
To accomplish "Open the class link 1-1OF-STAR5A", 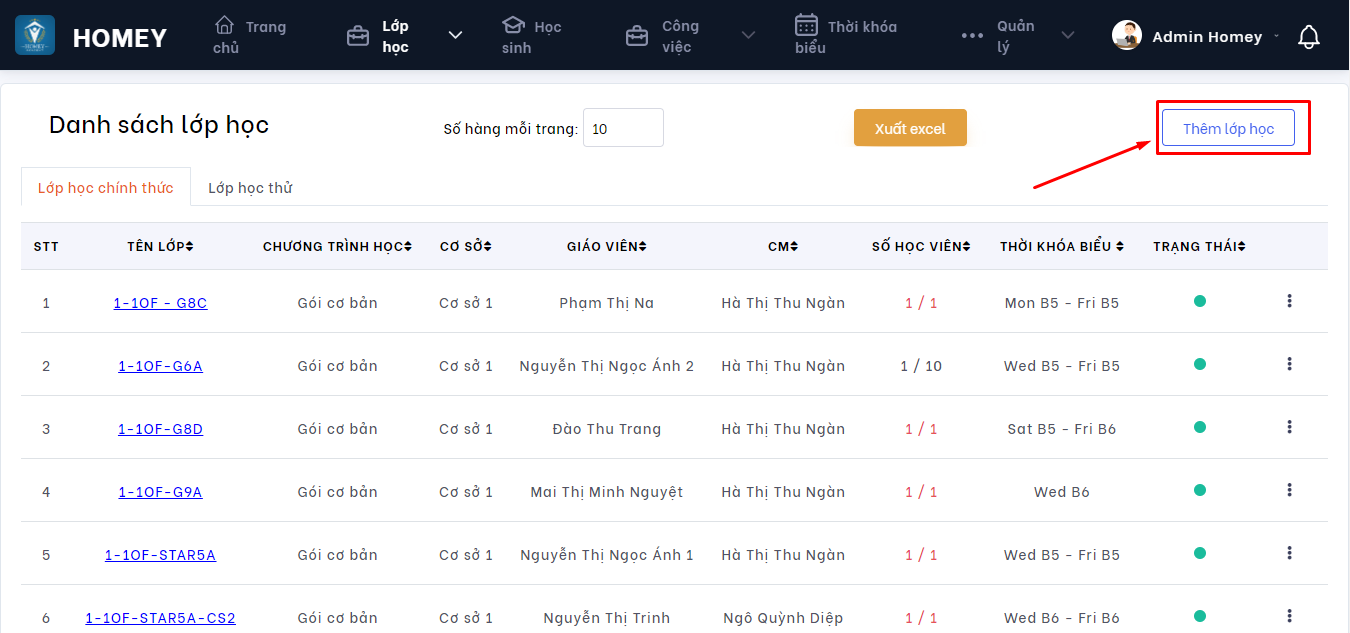I will (x=160, y=555).
